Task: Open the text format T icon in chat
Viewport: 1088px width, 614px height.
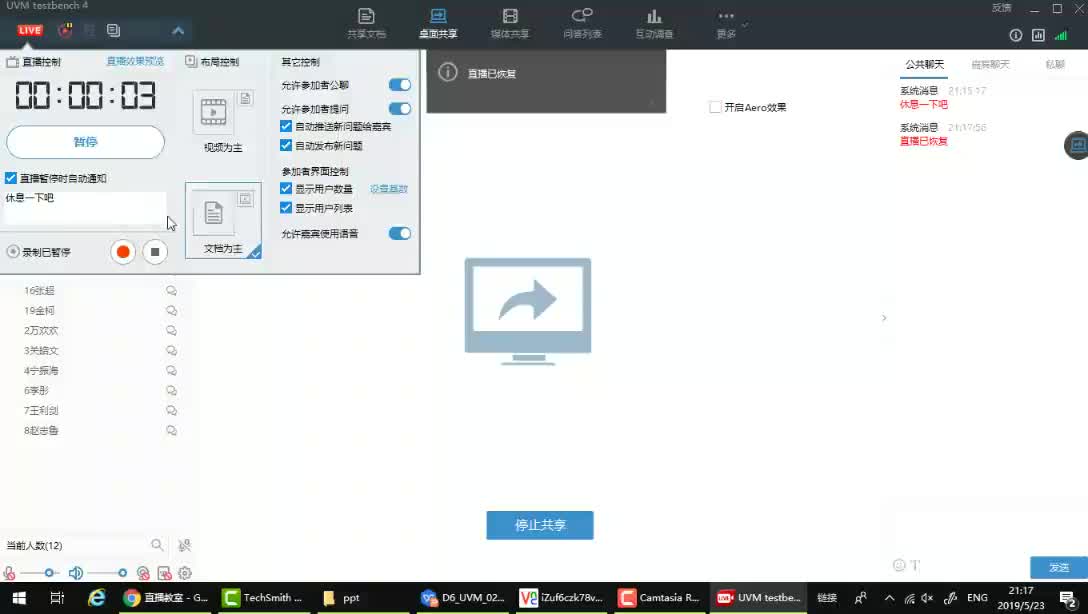Action: (915, 565)
